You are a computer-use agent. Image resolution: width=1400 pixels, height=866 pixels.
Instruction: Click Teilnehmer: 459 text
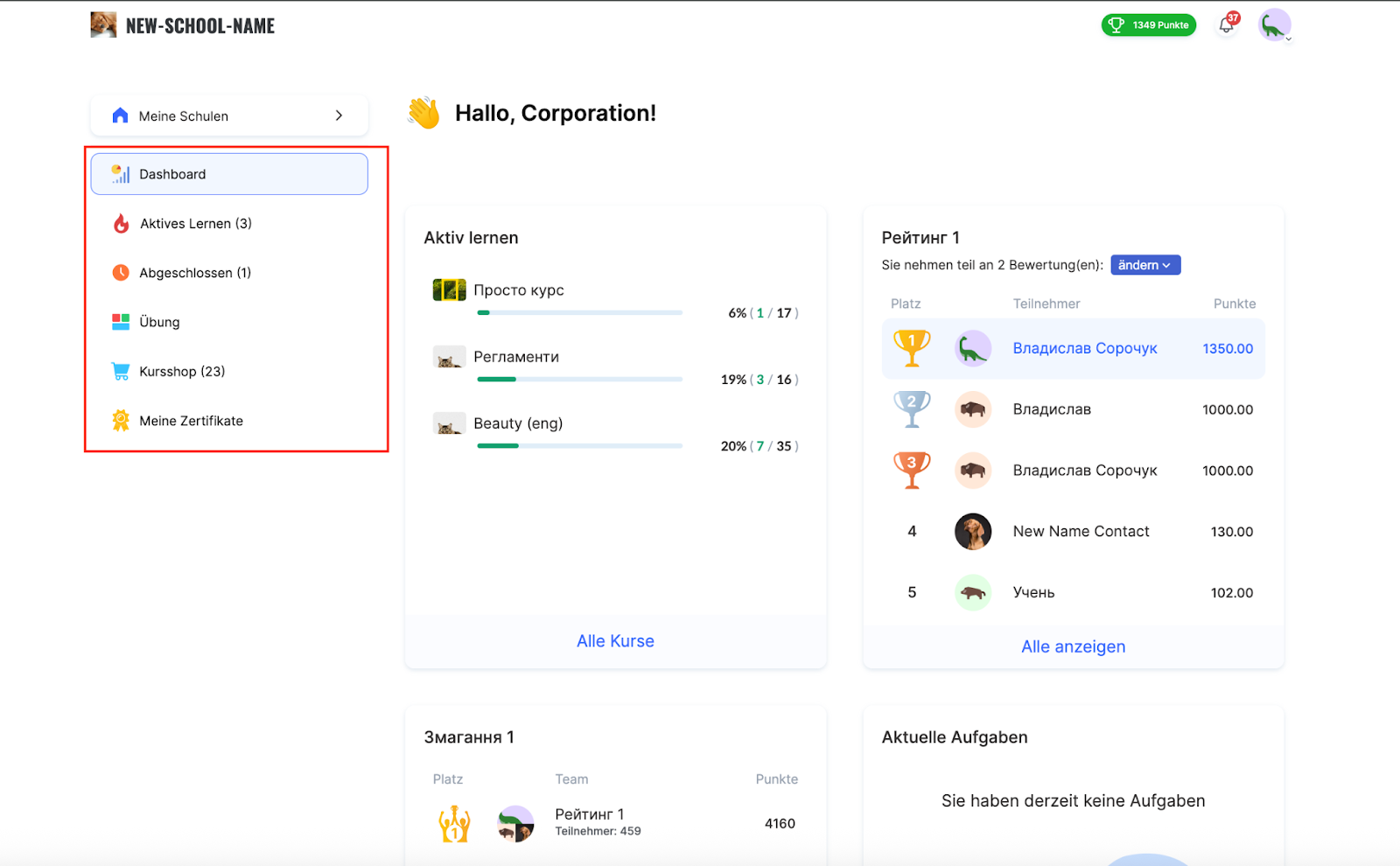click(x=598, y=831)
